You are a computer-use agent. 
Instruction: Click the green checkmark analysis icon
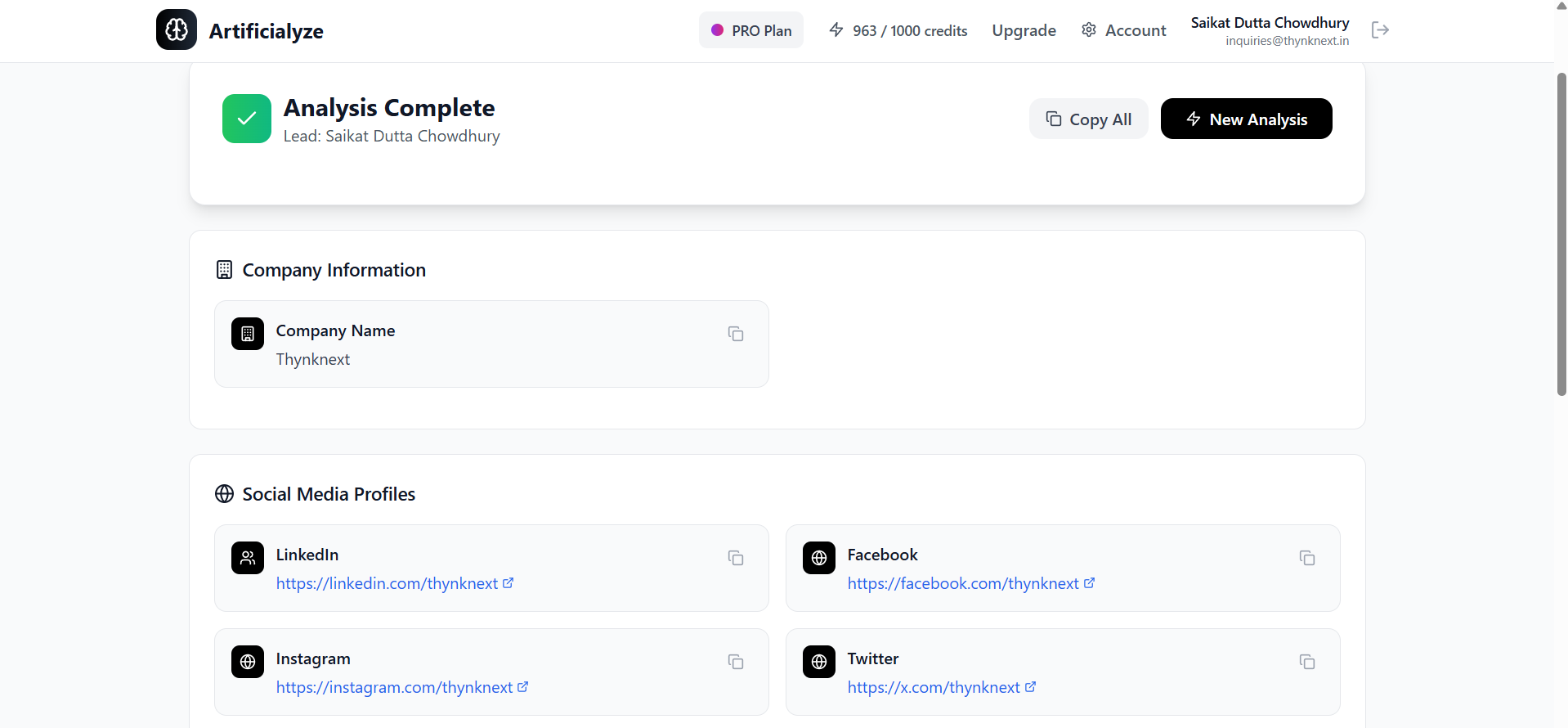247,119
